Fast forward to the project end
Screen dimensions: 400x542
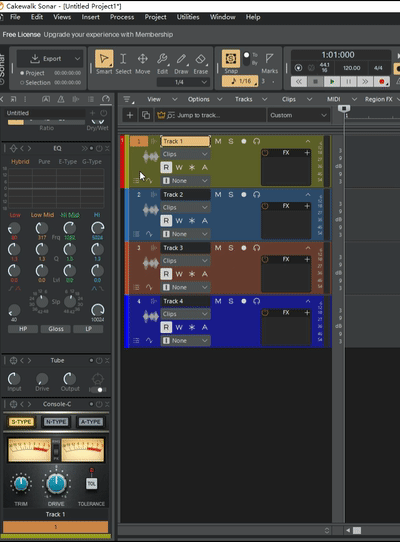365,82
